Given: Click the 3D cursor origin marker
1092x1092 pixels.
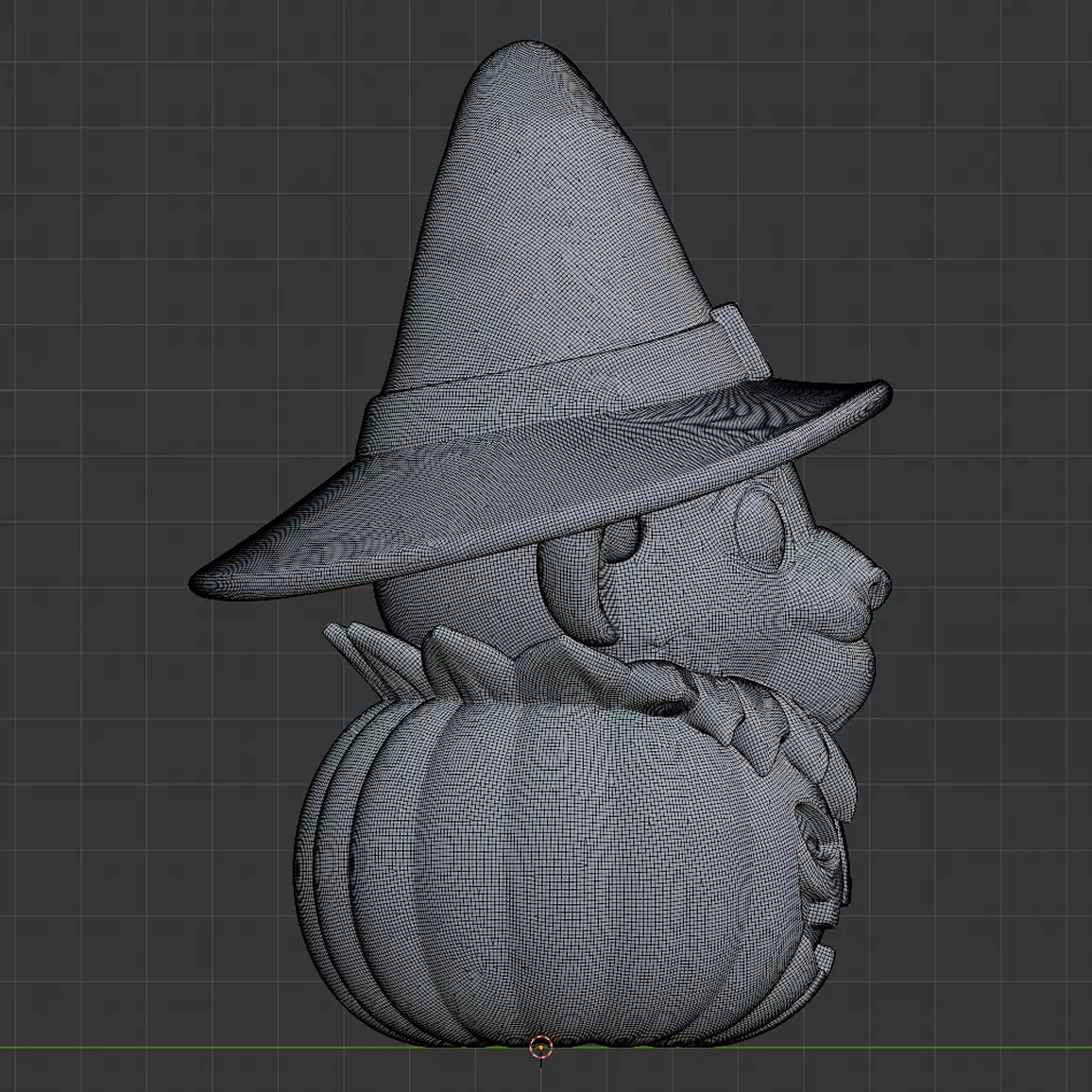Looking at the screenshot, I should click(541, 1047).
